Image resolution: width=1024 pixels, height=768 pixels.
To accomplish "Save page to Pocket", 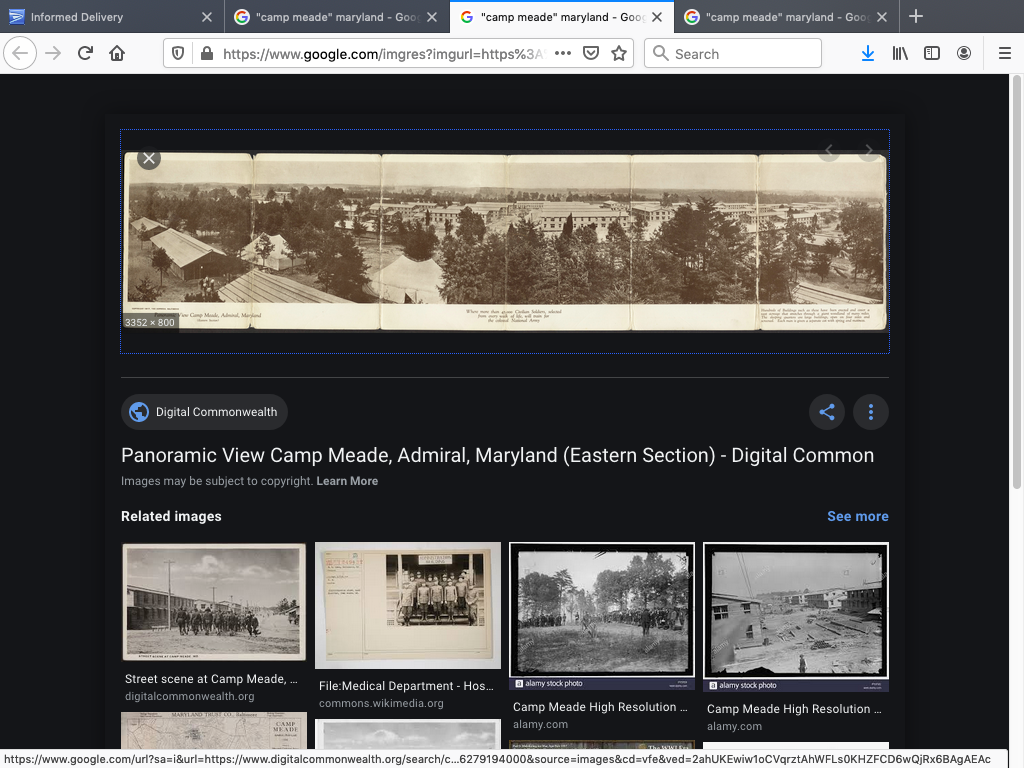I will click(x=591, y=54).
